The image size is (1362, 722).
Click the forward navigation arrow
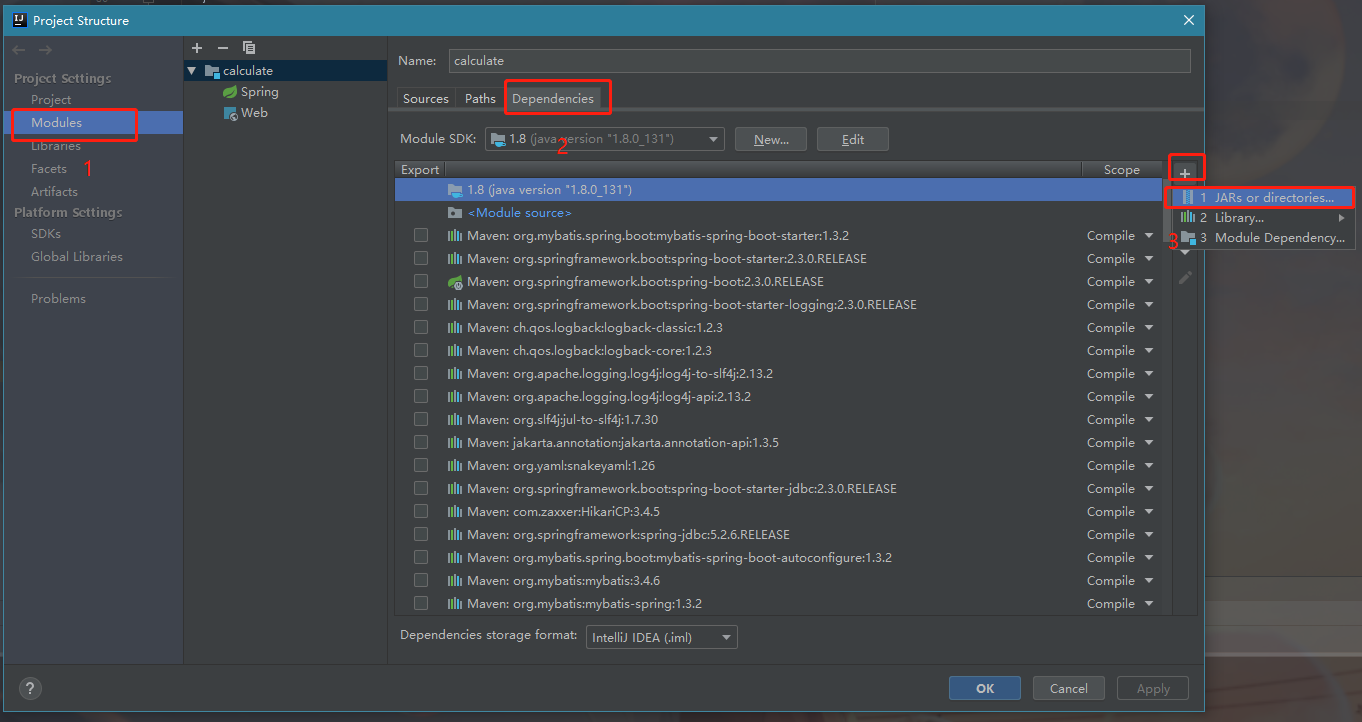tap(45, 50)
